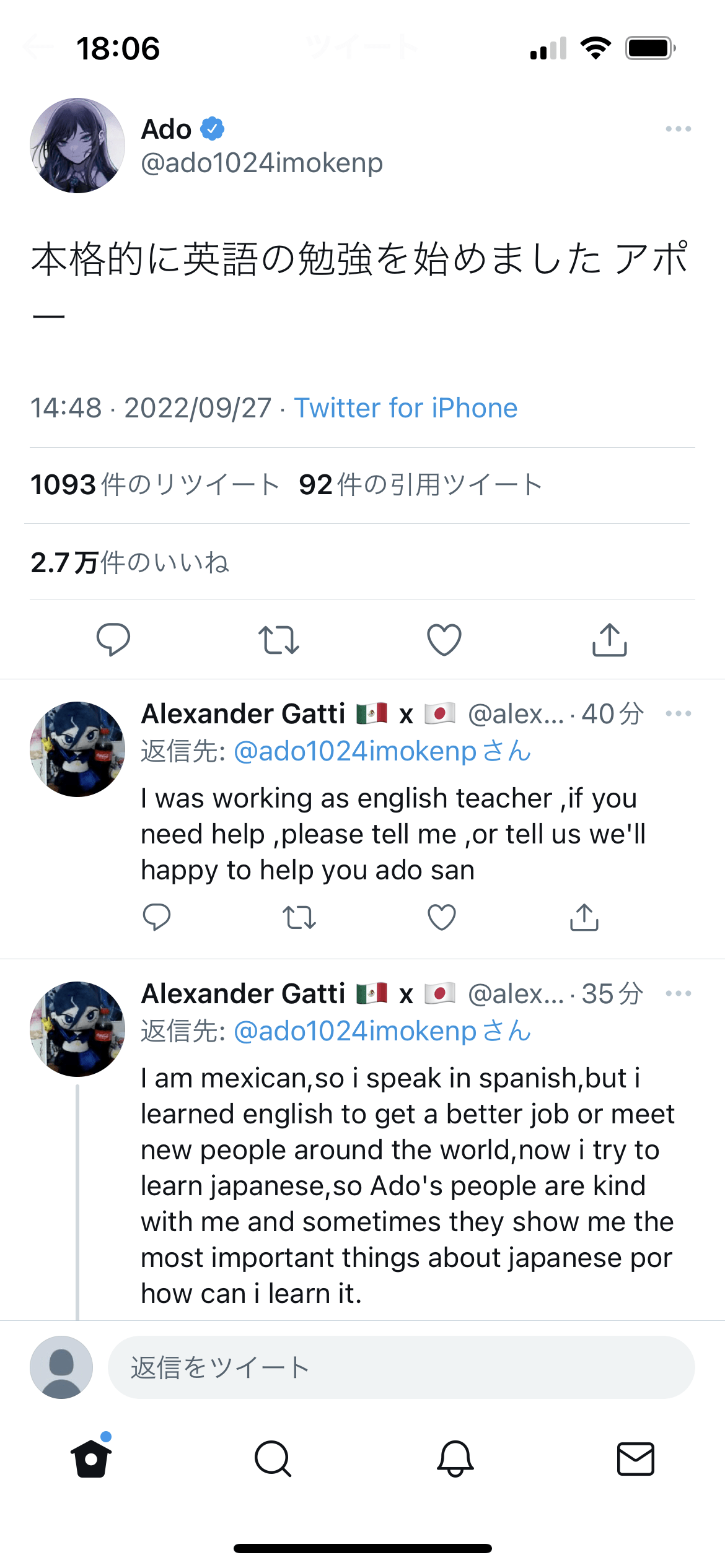Tap the reply tweet input field
This screenshot has width=725, height=1568.
click(401, 1367)
